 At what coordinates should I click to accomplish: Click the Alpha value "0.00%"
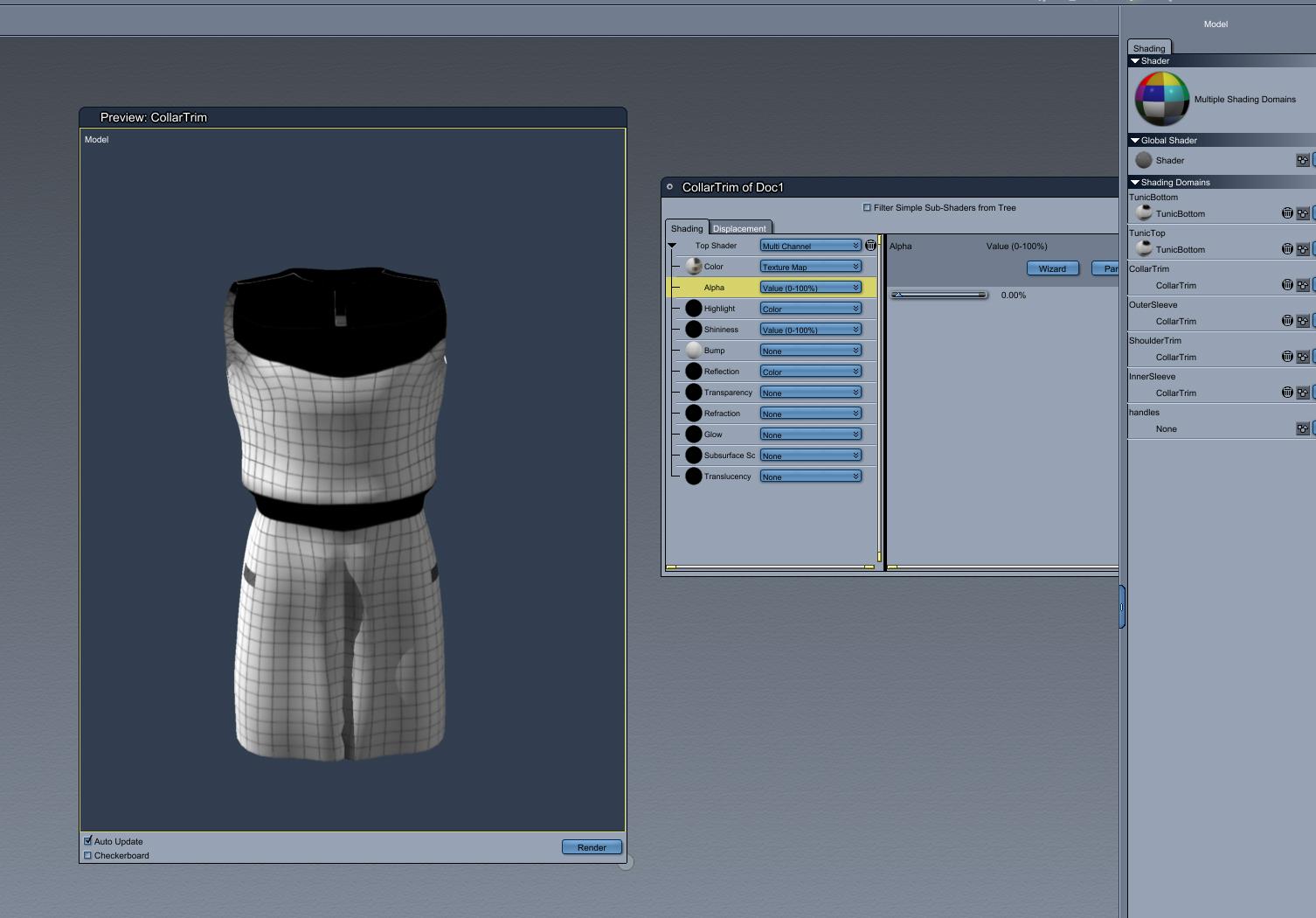pos(1014,296)
